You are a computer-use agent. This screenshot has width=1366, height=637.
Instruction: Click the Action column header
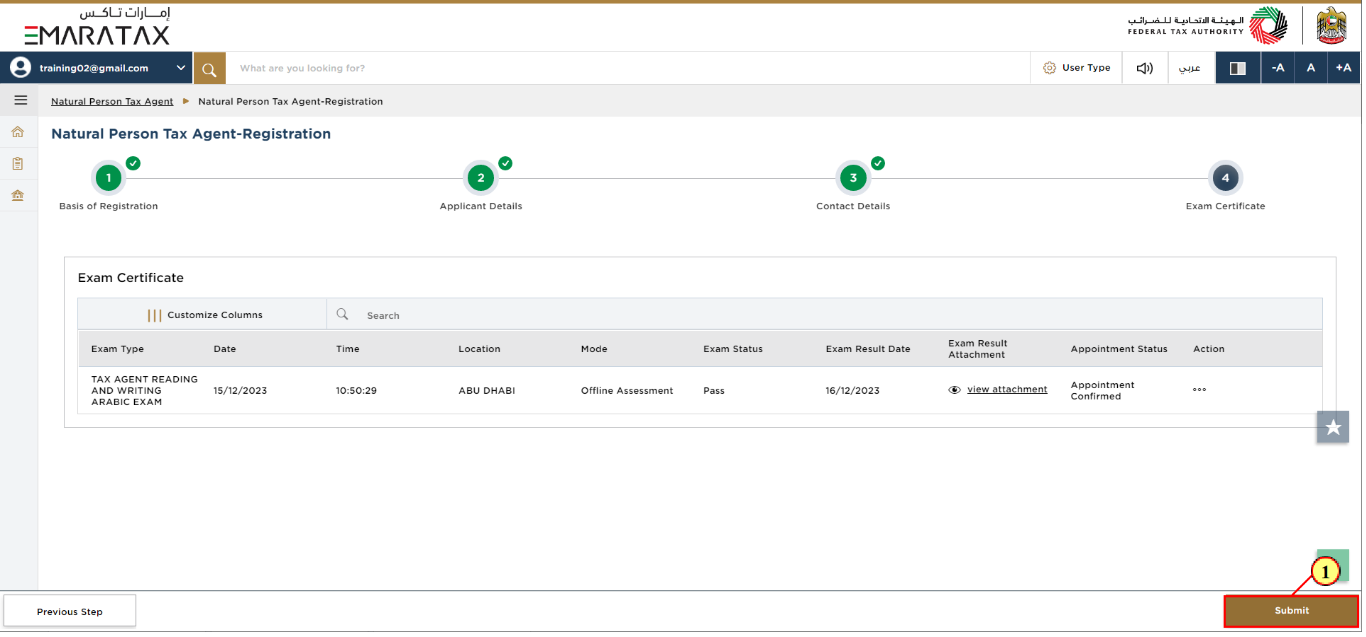1209,349
